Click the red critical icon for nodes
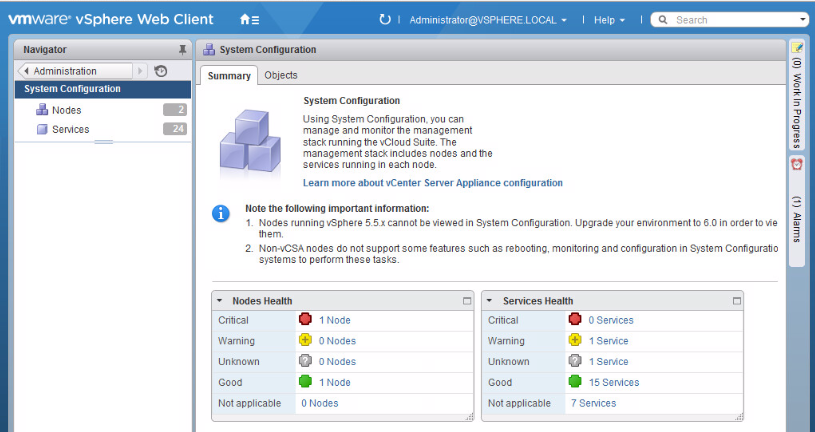This screenshot has height=432, width=815. (306, 319)
